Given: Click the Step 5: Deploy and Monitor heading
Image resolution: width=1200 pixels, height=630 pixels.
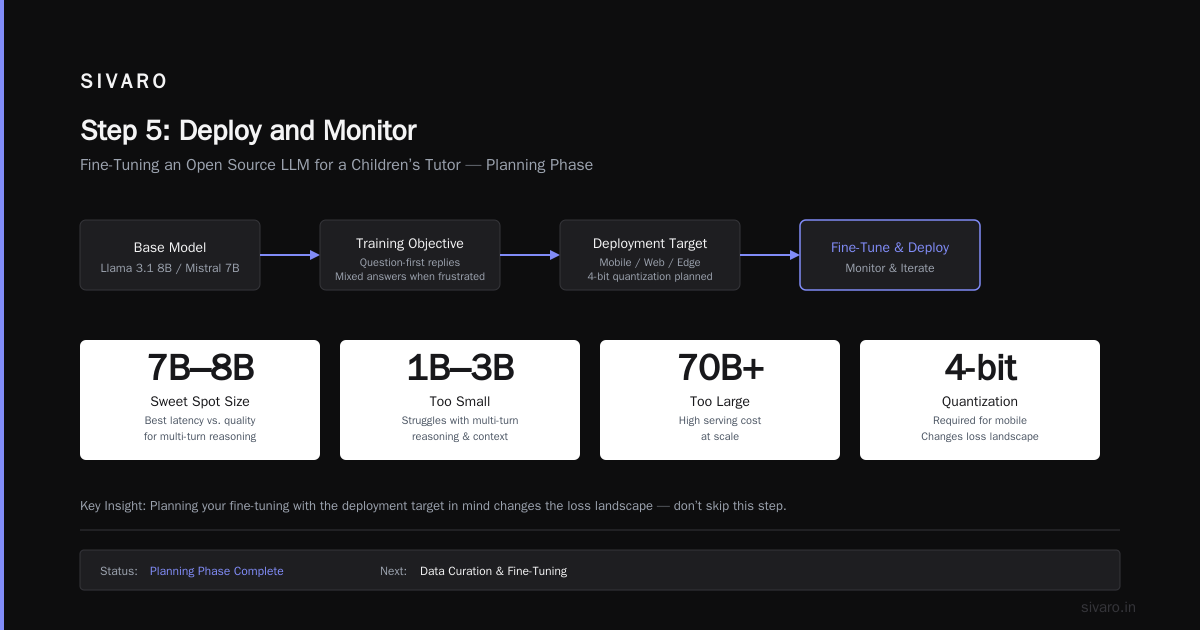Looking at the screenshot, I should (248, 131).
